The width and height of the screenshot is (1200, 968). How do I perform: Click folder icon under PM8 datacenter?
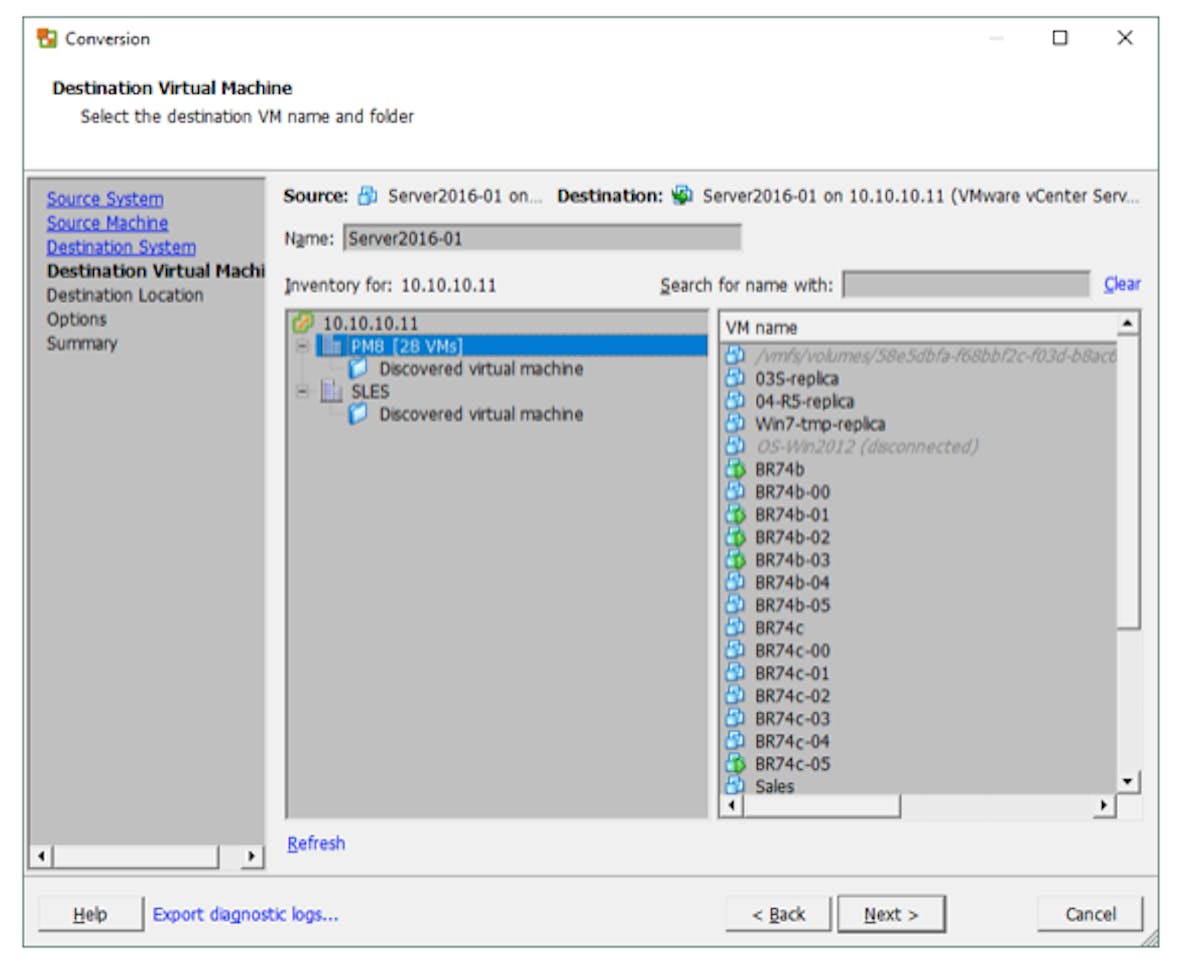click(x=358, y=369)
